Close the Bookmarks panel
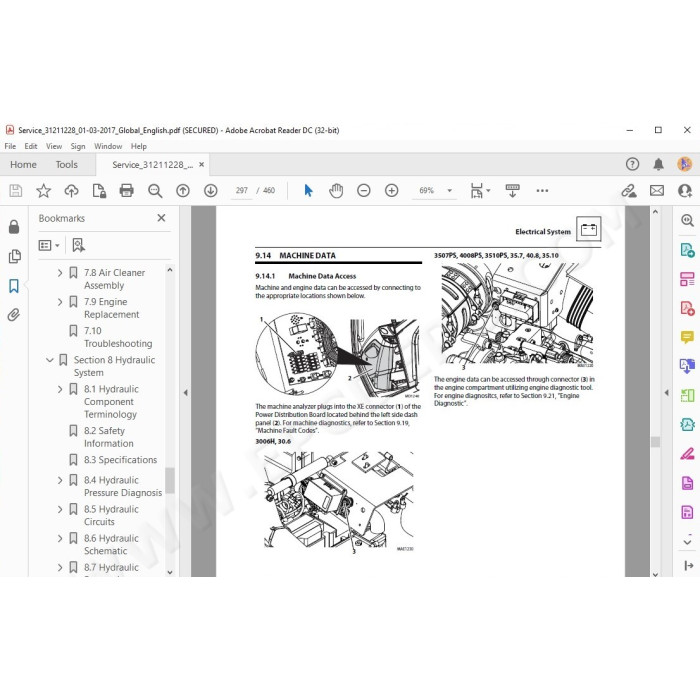 (x=162, y=218)
